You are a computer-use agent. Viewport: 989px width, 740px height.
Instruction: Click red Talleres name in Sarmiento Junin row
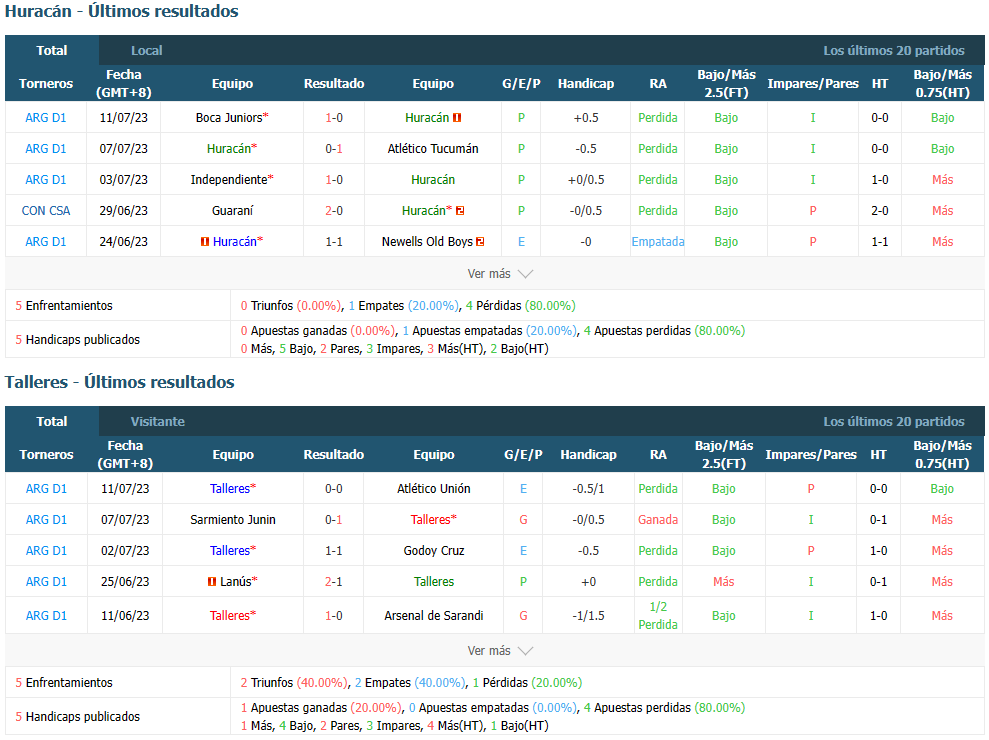point(431,520)
